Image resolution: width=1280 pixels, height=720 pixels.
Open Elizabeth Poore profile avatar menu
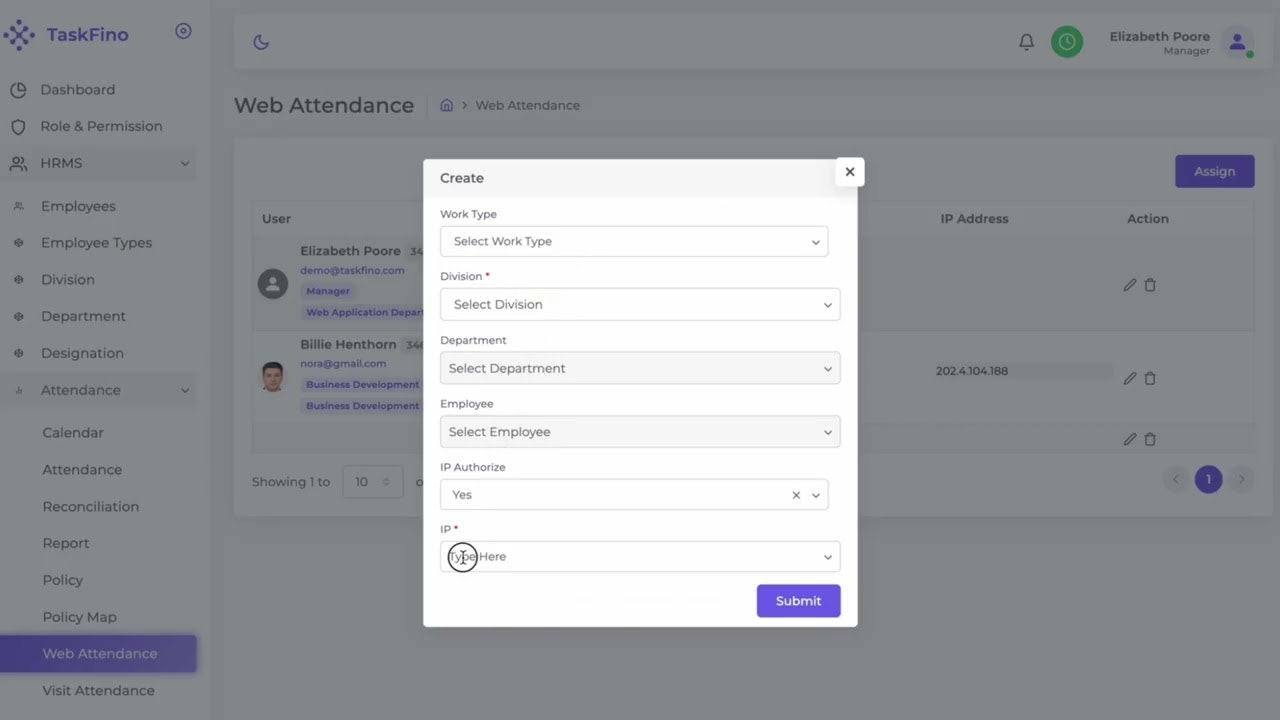pos(1237,42)
